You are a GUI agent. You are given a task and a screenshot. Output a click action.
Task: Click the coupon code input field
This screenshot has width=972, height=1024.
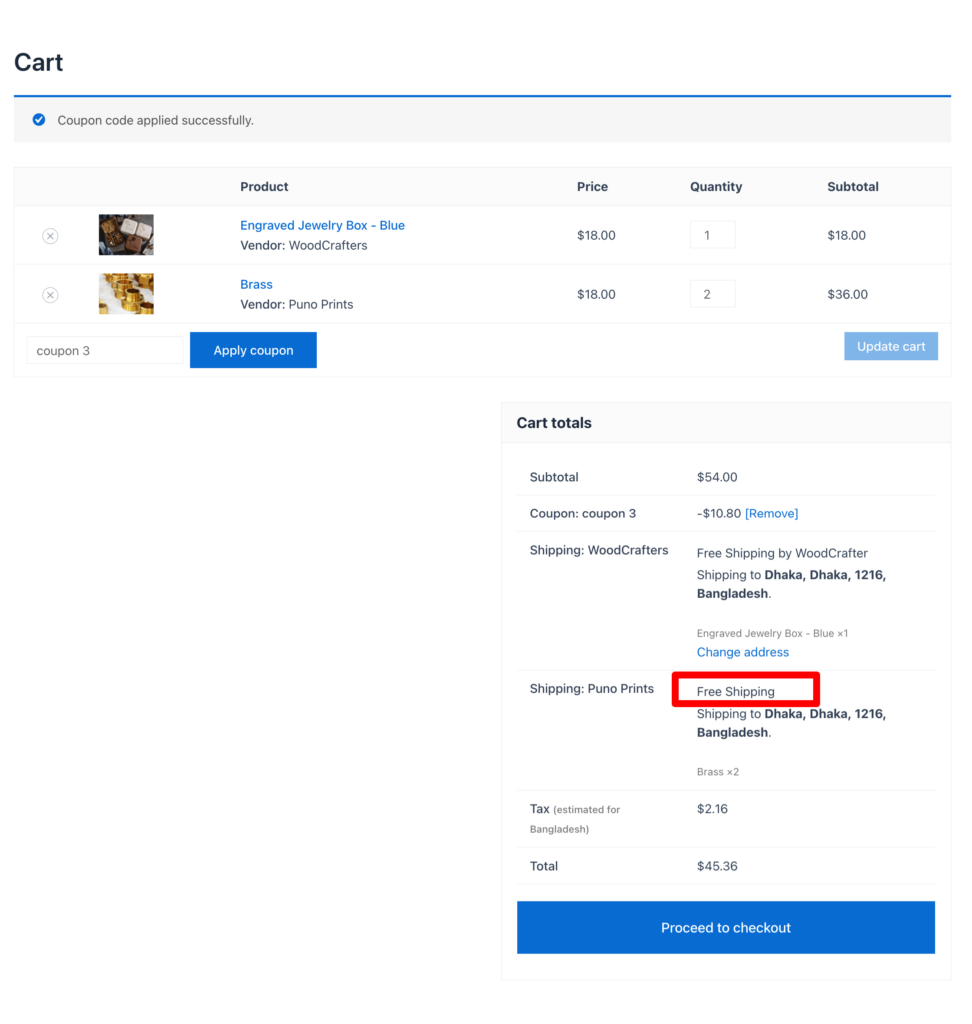(x=104, y=350)
